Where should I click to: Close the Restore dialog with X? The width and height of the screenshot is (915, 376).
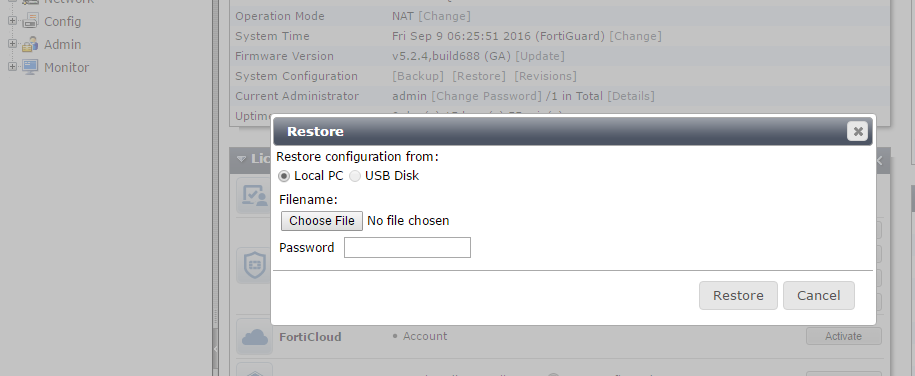[x=857, y=131]
